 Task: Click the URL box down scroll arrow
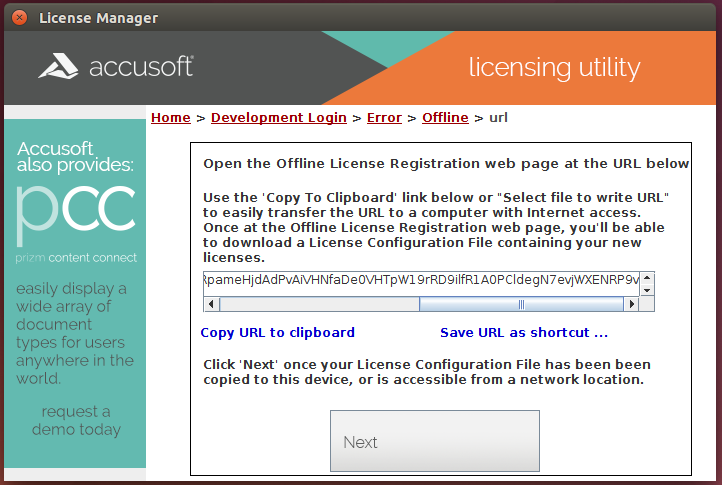tap(647, 290)
